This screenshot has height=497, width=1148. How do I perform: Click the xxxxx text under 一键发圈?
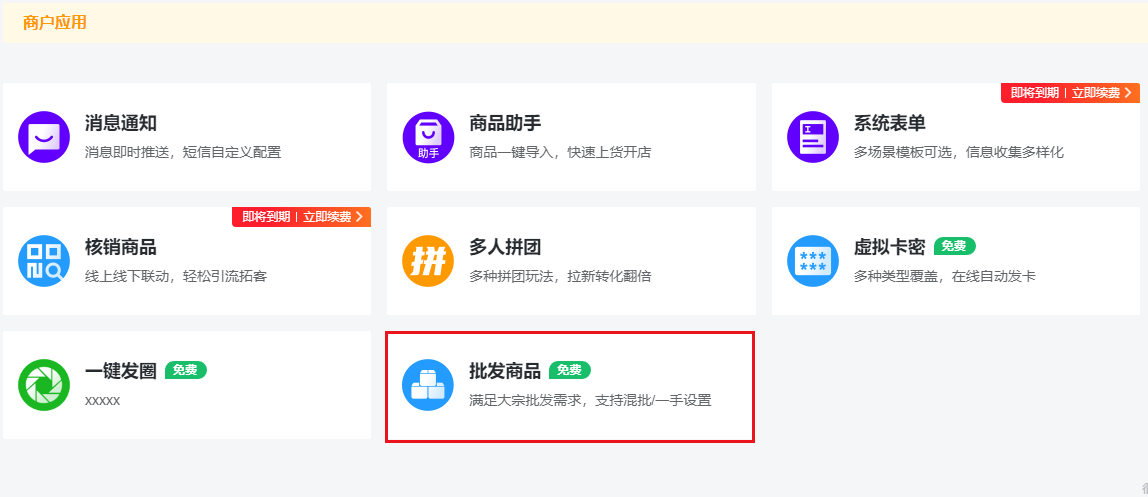pyautogui.click(x=102, y=401)
